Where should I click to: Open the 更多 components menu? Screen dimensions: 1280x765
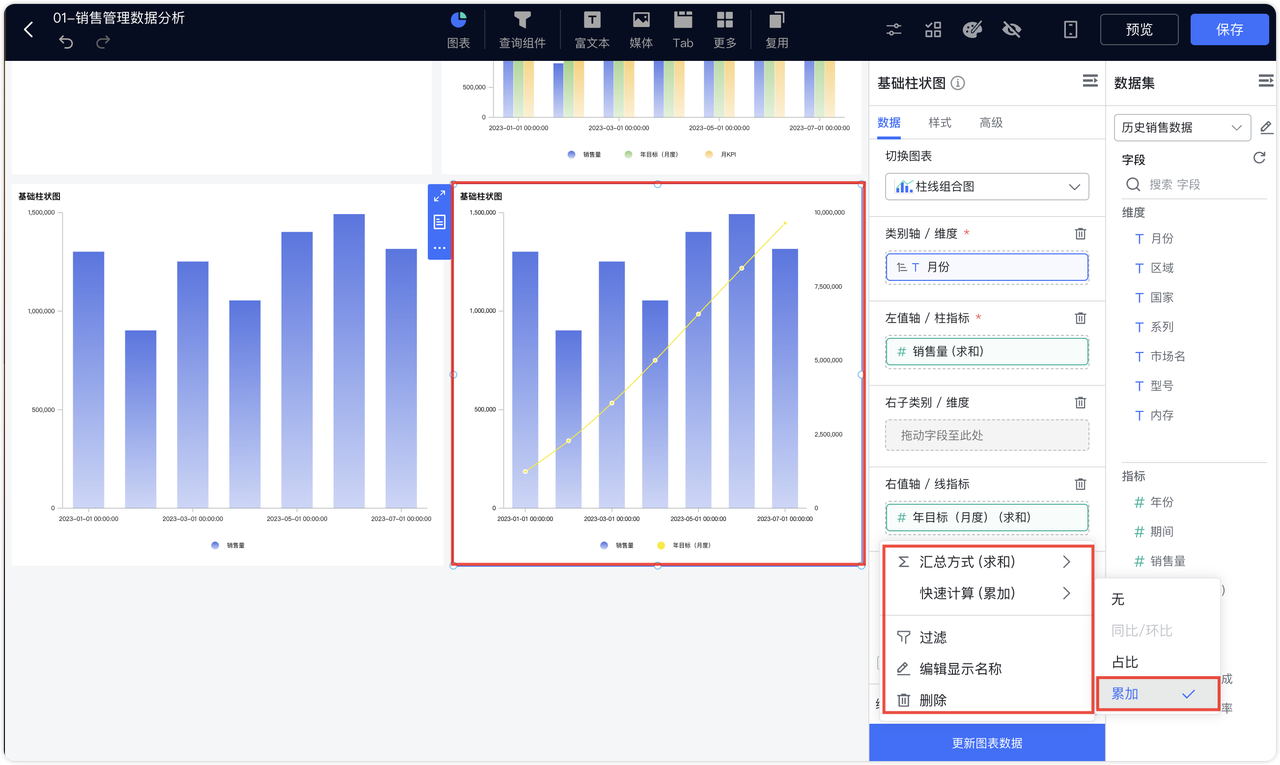point(725,30)
